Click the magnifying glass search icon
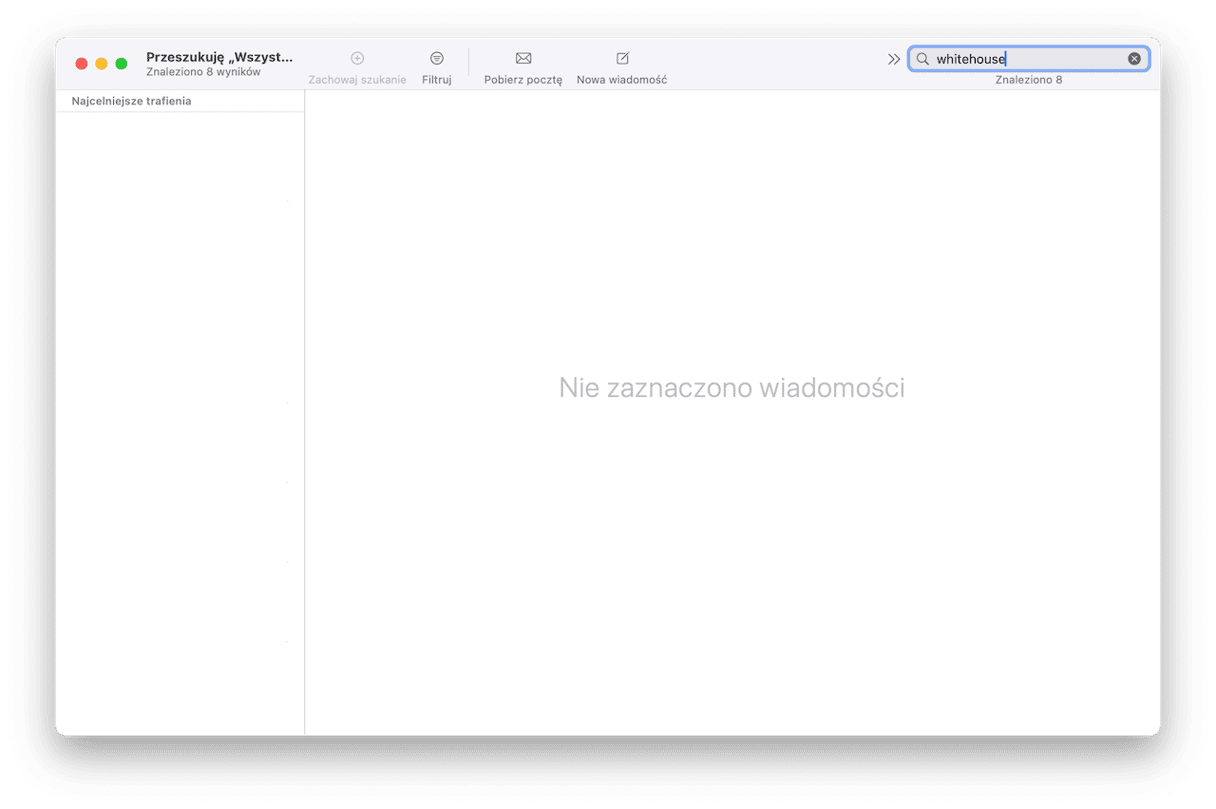This screenshot has height=809, width=1216. click(923, 59)
